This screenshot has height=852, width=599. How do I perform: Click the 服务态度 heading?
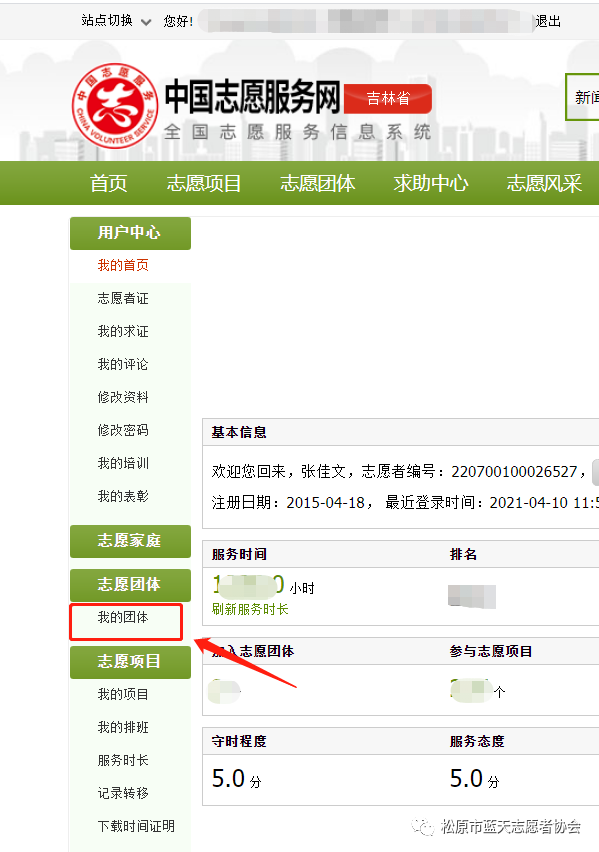pos(477,741)
